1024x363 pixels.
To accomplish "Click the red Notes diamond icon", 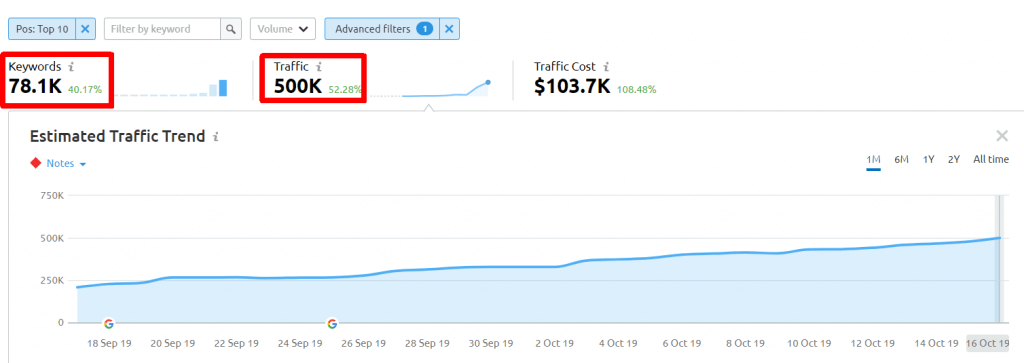I will (x=36, y=163).
